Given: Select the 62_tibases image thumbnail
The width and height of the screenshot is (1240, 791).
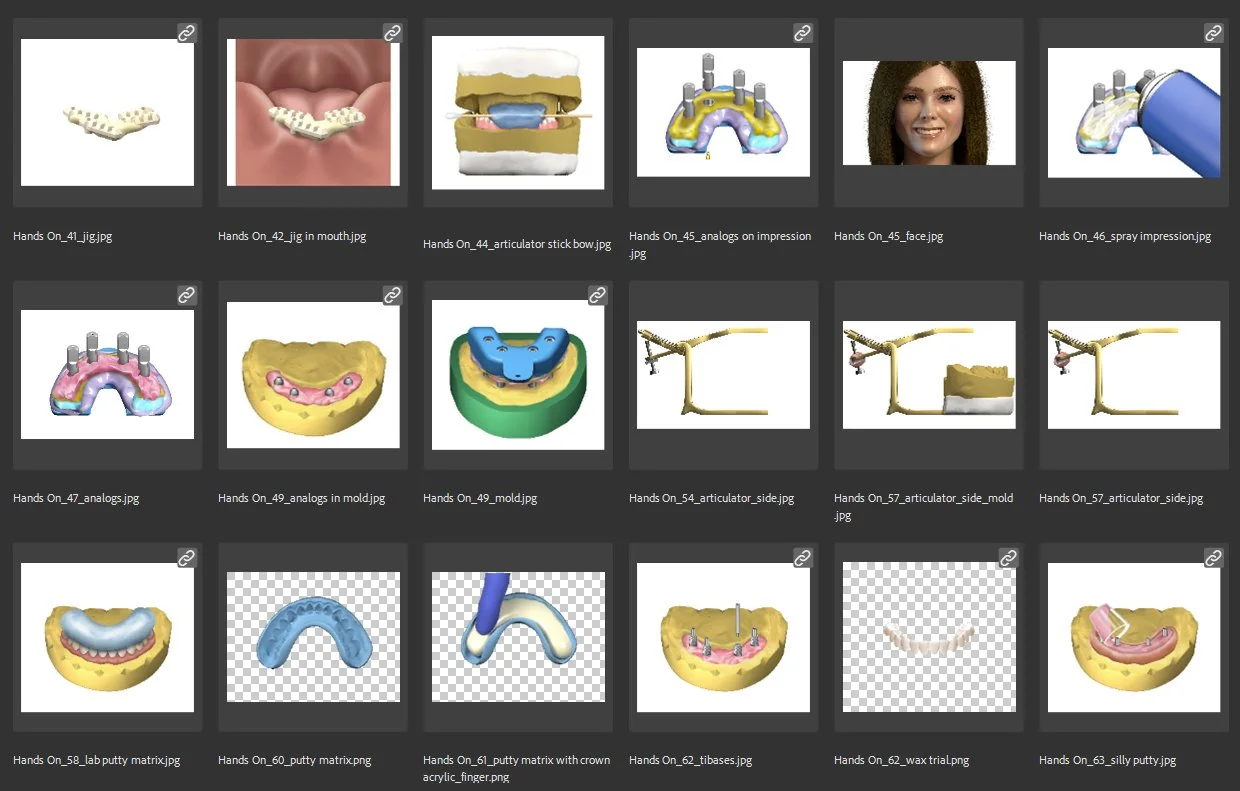Looking at the screenshot, I should (x=723, y=637).
